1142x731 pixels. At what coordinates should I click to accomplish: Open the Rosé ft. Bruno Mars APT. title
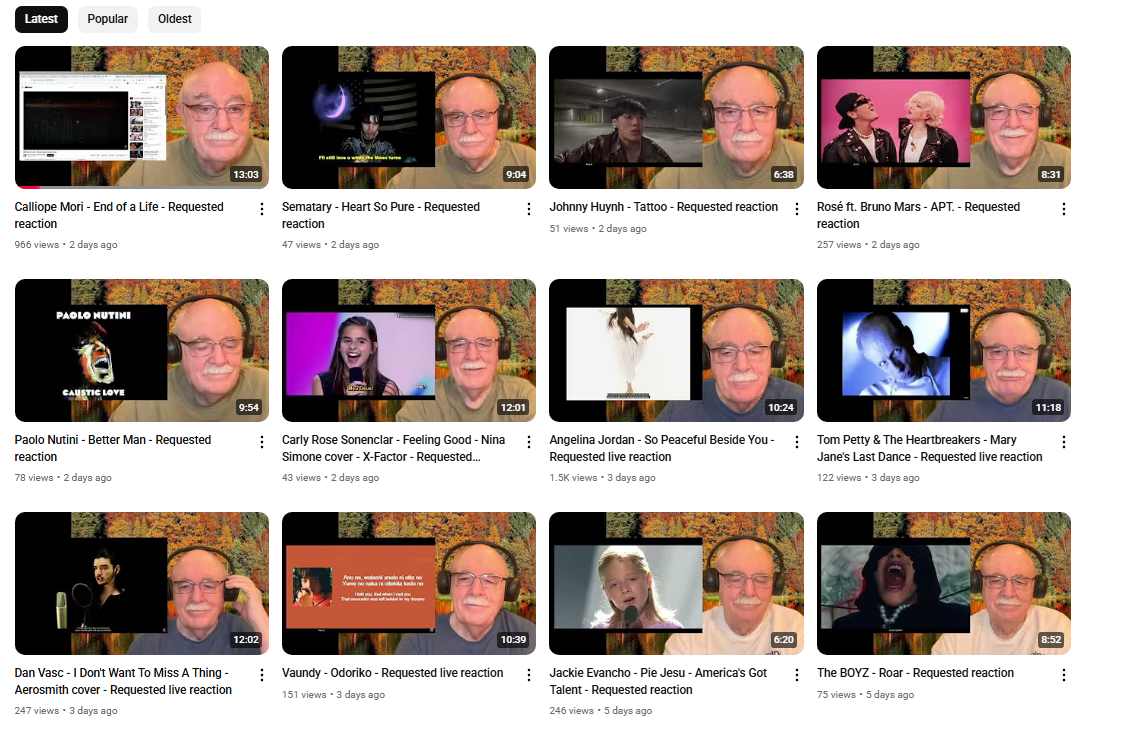click(918, 216)
